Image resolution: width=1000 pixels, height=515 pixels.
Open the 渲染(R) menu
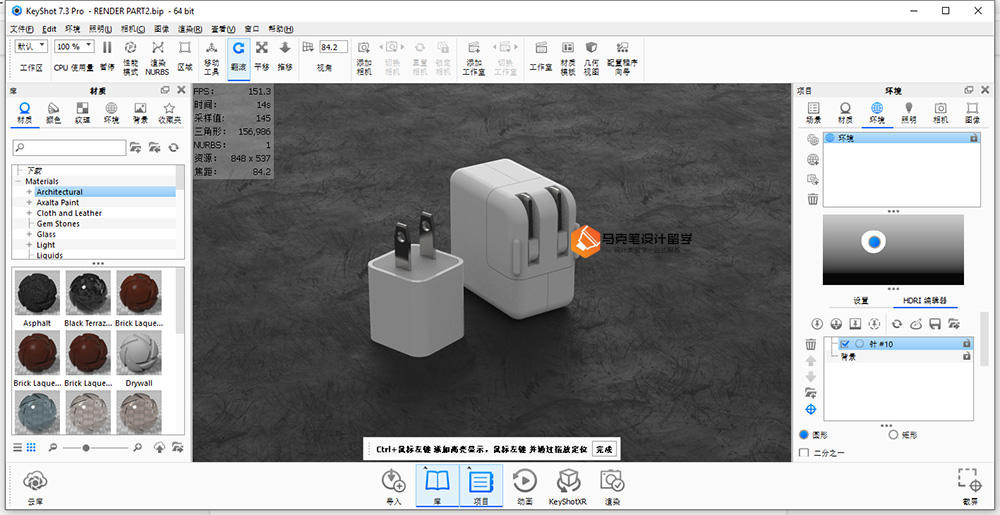click(x=190, y=29)
